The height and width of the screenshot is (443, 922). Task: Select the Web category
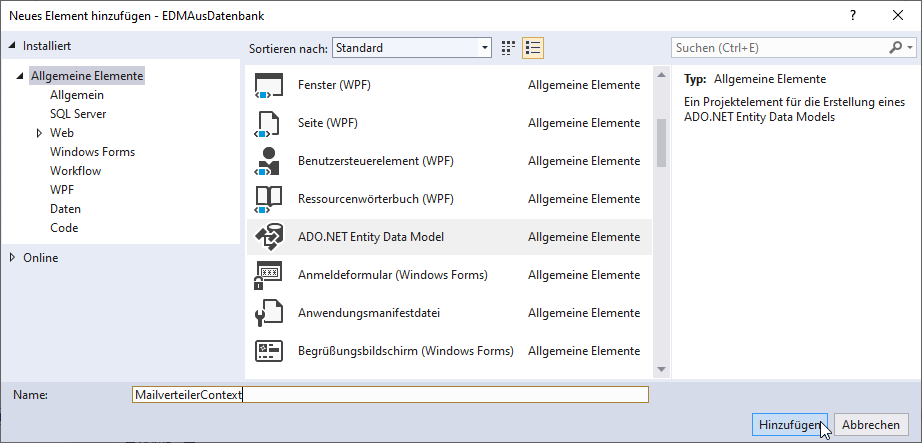[62, 133]
